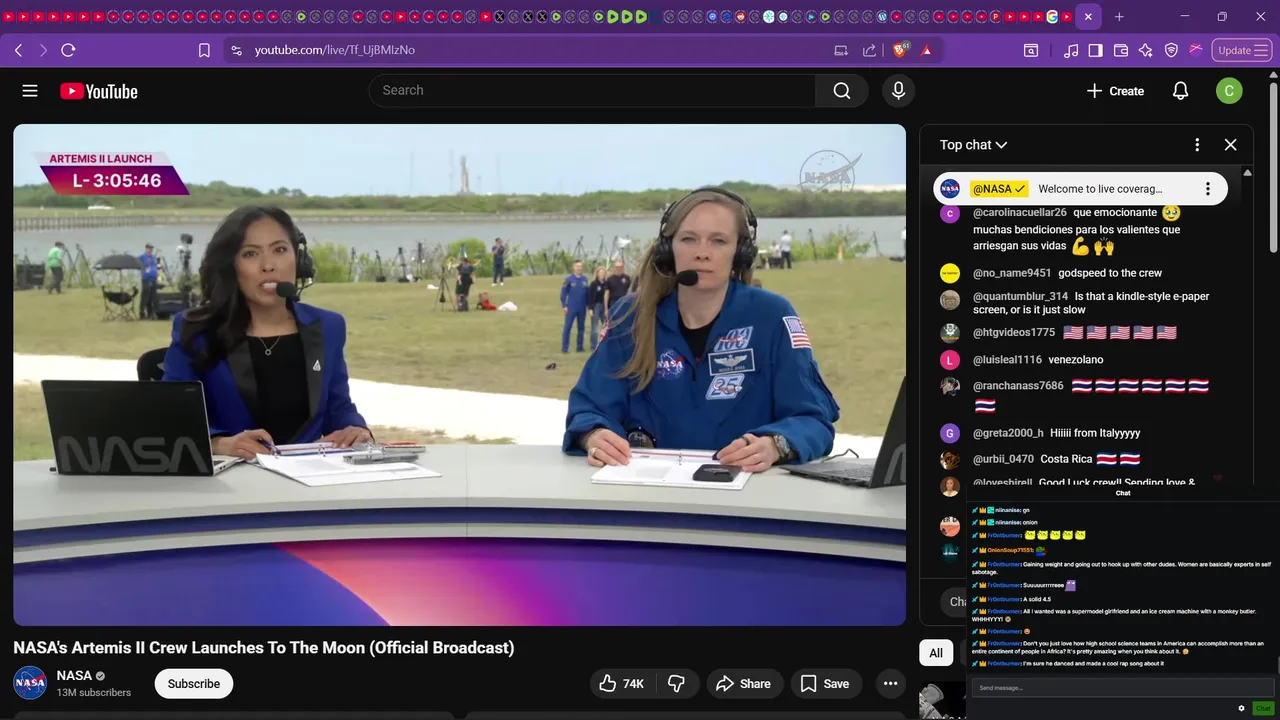Screen dimensions: 1280x720
Task: Click username @urbii_0470 in chat
Action: pos(1003,459)
